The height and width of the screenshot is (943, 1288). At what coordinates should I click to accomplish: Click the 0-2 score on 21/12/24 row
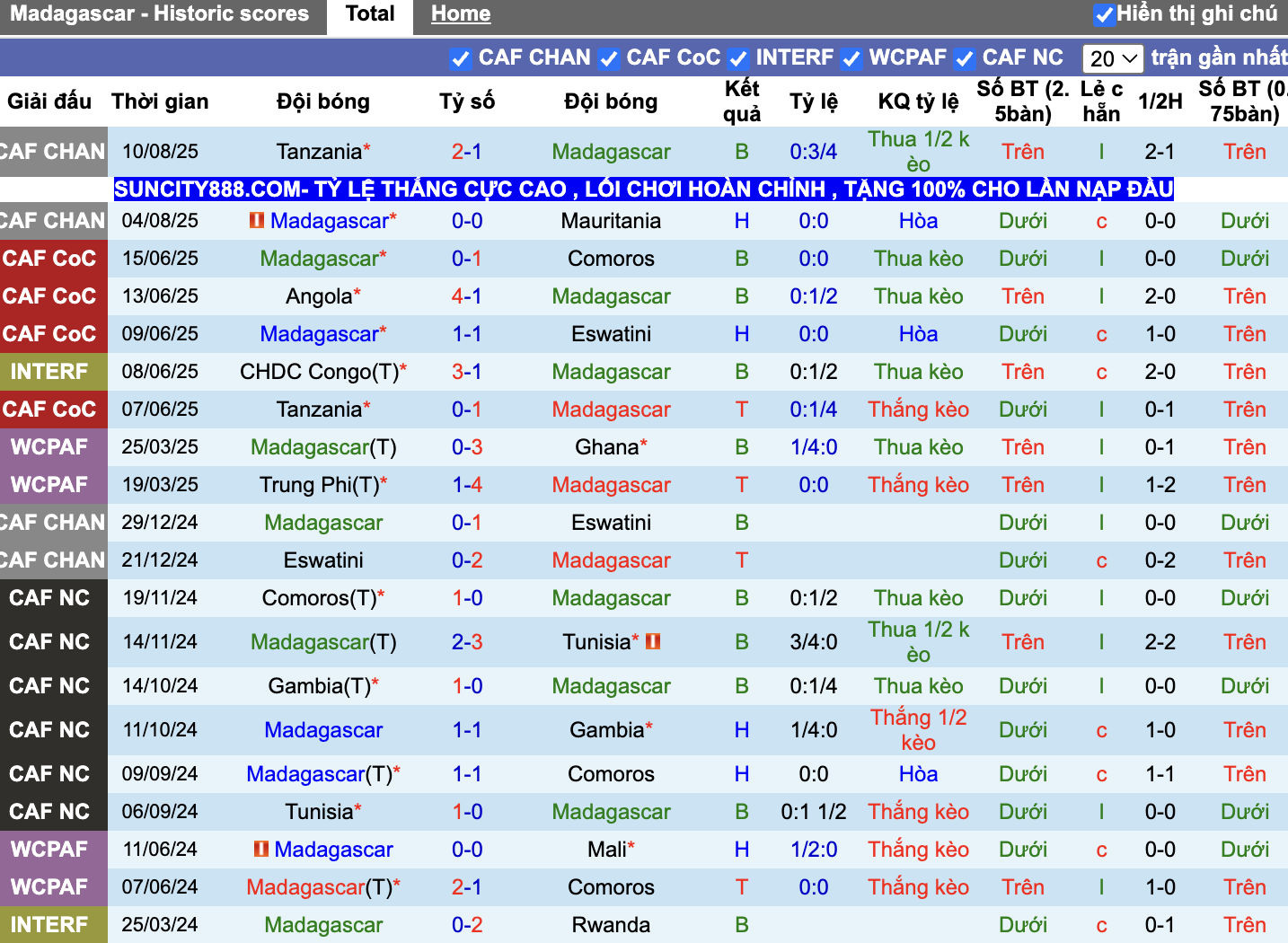(467, 560)
